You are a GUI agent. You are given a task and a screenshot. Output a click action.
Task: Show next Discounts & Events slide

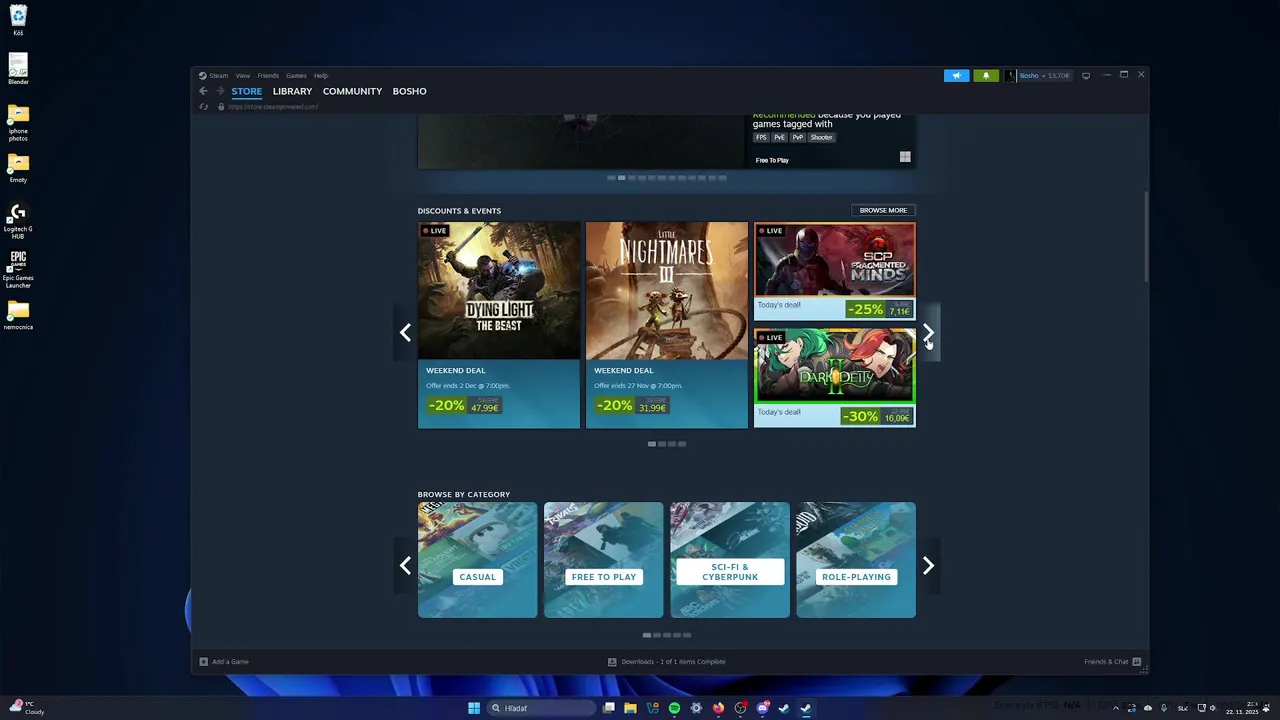point(928,333)
